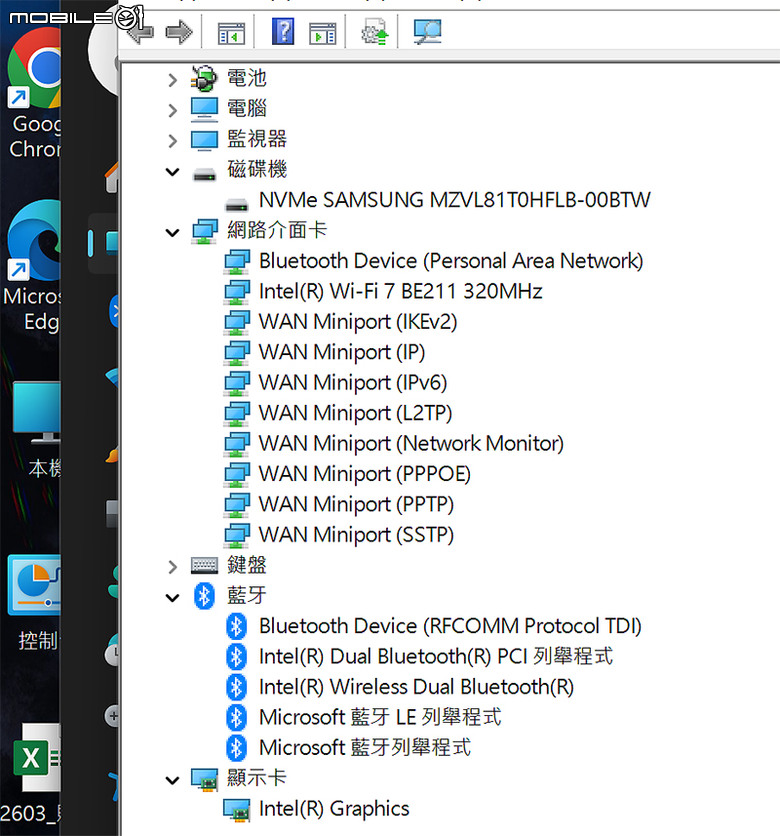Click the RFCOMM Protocol TDI Bluetooth icon

236,626
